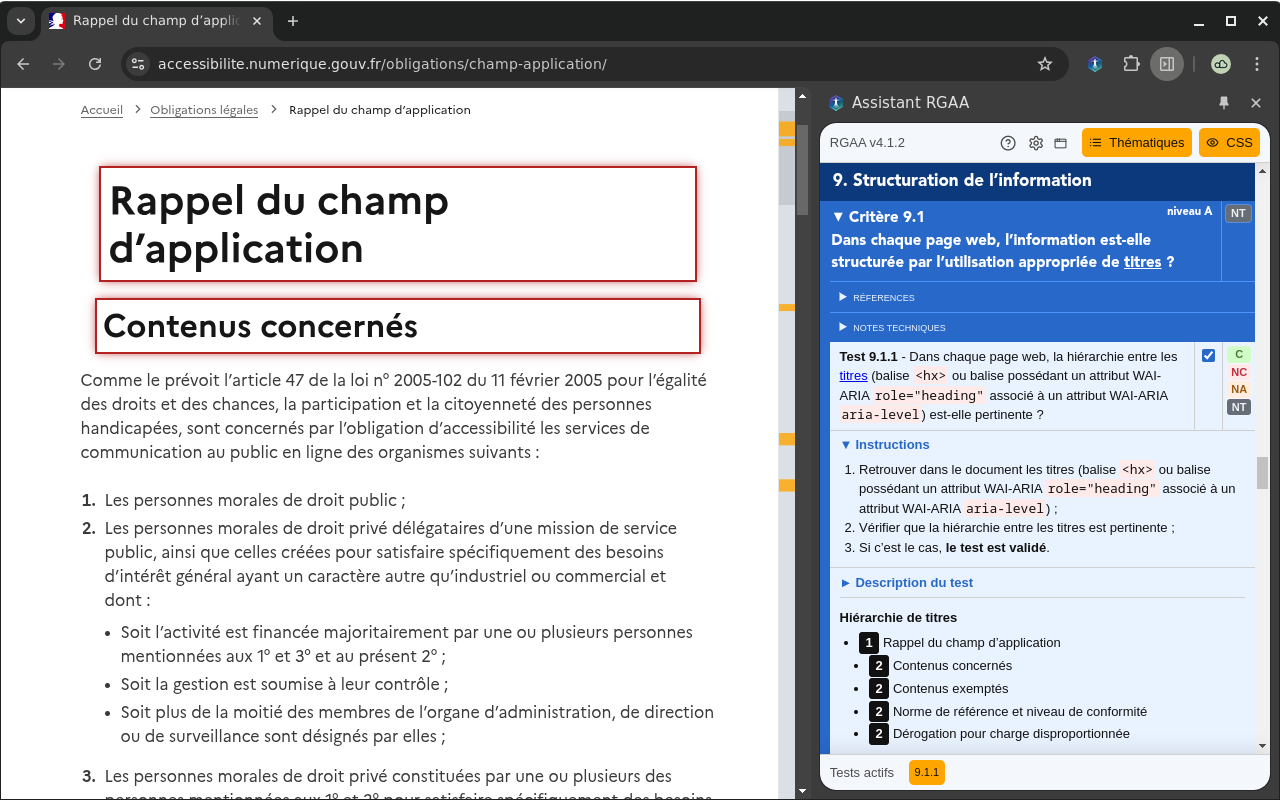The height and width of the screenshot is (800, 1280).
Task: Click the Assistant RGAA extension toolbar icon
Action: pos(1095,64)
